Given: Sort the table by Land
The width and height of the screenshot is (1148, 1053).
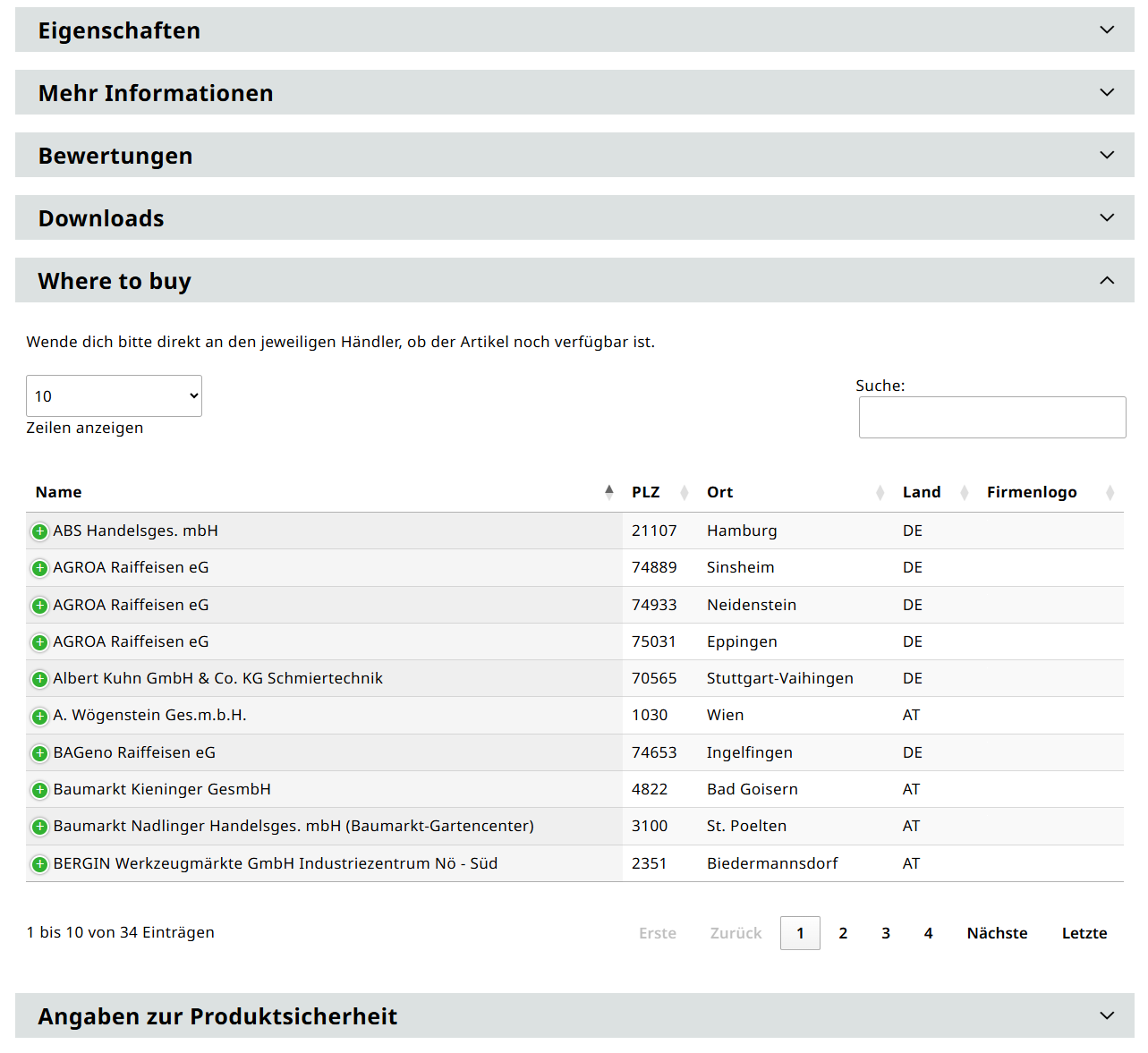Looking at the screenshot, I should [x=936, y=492].
